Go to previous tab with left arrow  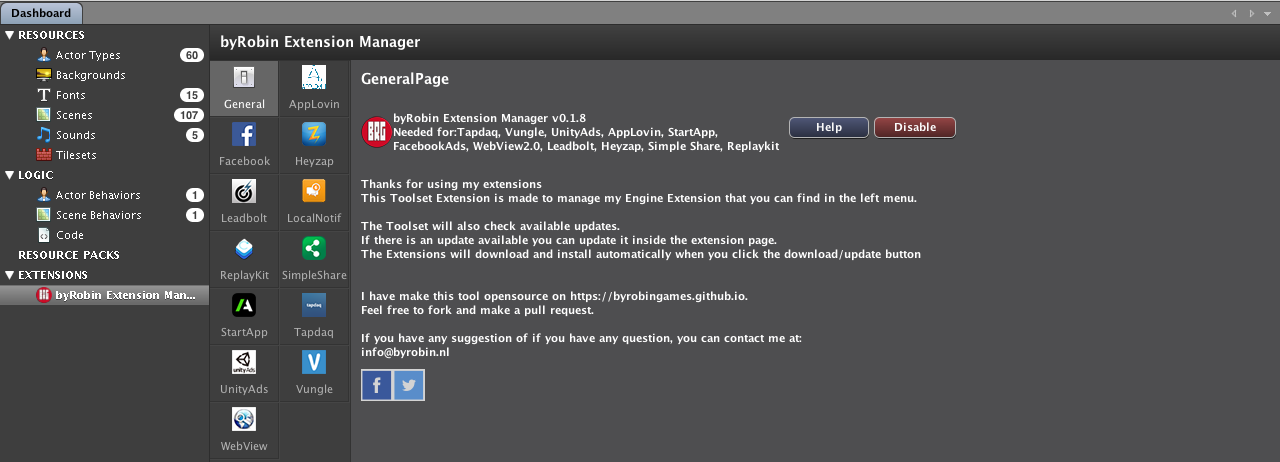pos(1235,14)
